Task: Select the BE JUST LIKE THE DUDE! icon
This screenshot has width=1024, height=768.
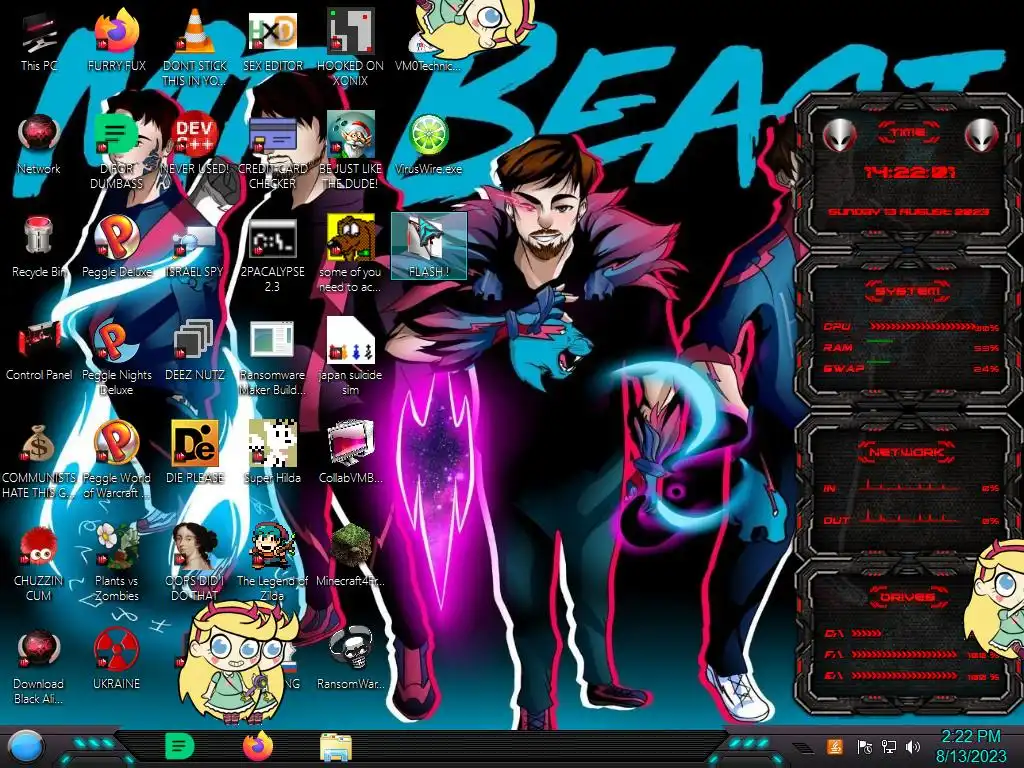Action: click(350, 151)
